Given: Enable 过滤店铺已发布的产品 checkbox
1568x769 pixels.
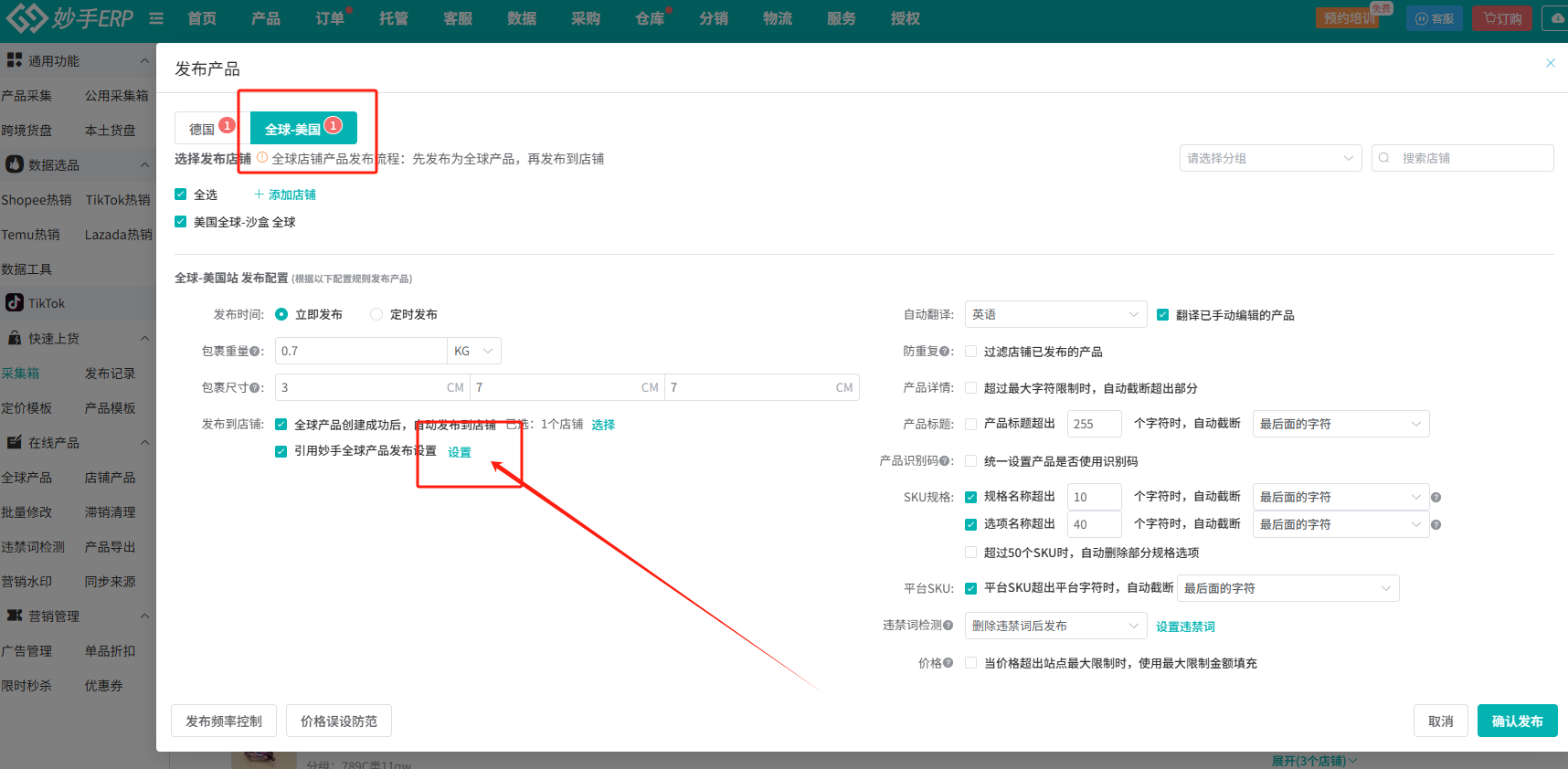Looking at the screenshot, I should (x=970, y=352).
